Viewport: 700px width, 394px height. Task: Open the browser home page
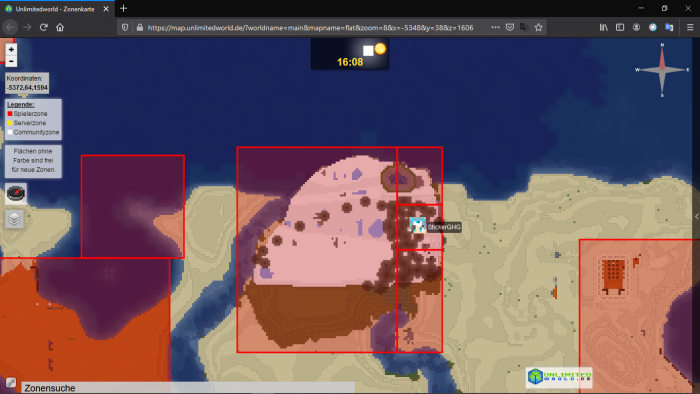[x=60, y=27]
